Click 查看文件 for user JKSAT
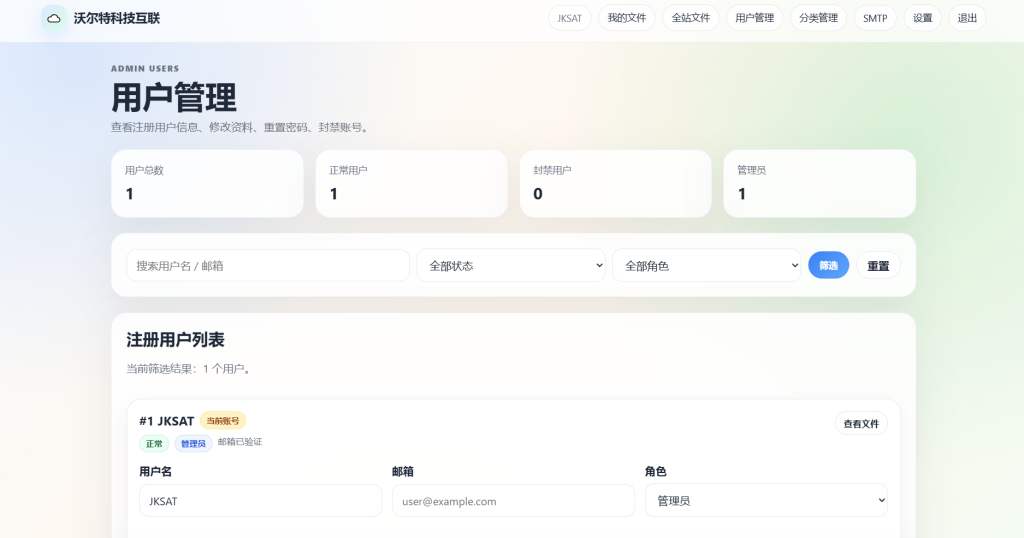 pos(861,424)
